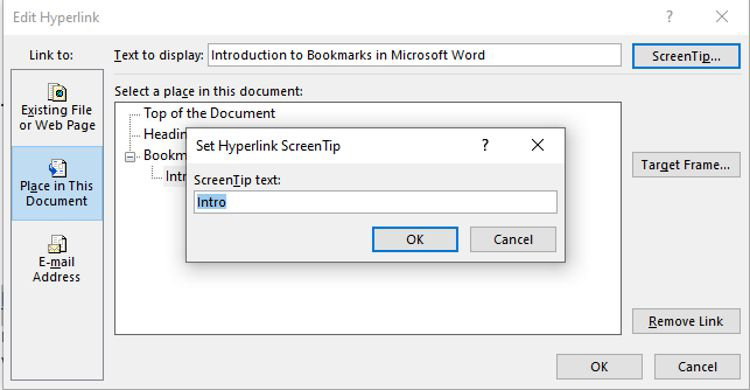
Task: Select the Headings tree entry
Action: 165,134
